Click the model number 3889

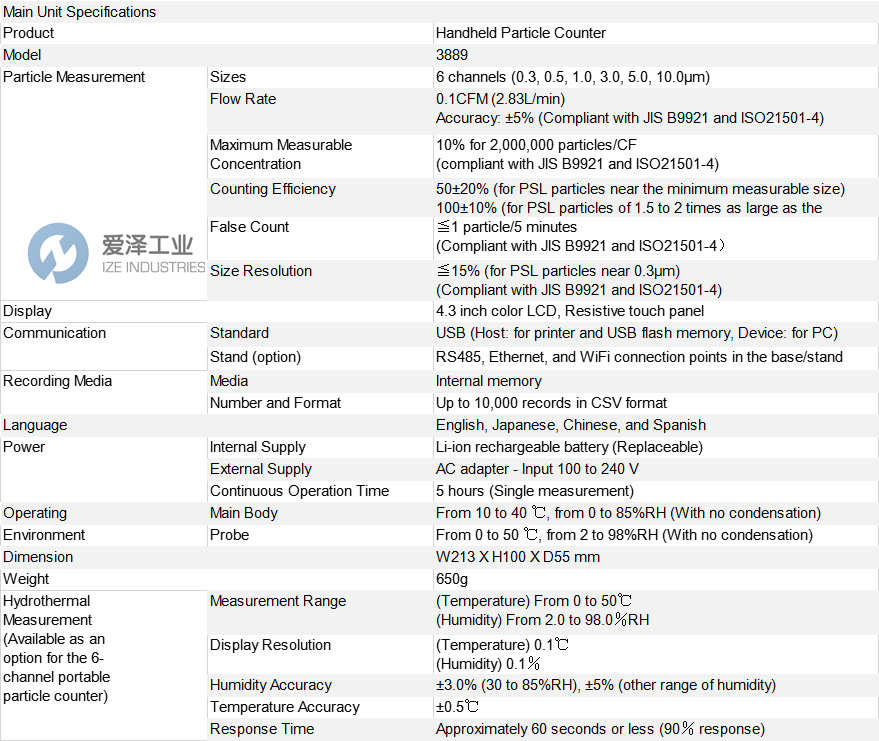(x=452, y=55)
